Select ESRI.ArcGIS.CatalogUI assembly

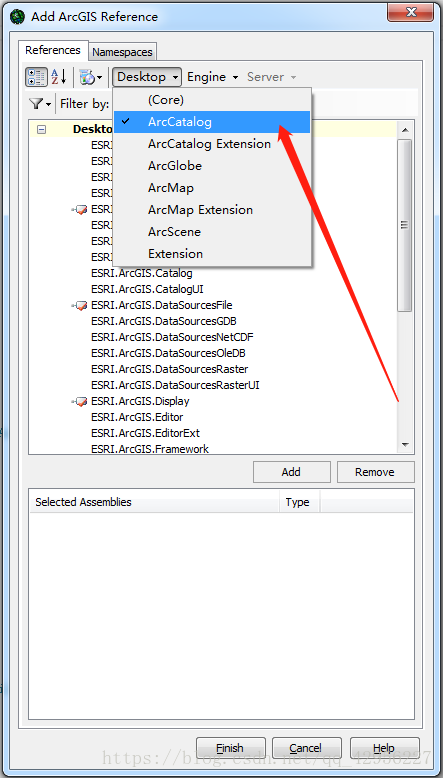(x=147, y=289)
